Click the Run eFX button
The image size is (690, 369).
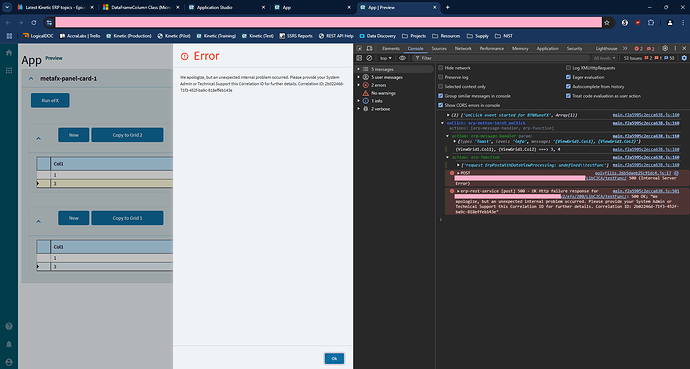point(50,100)
